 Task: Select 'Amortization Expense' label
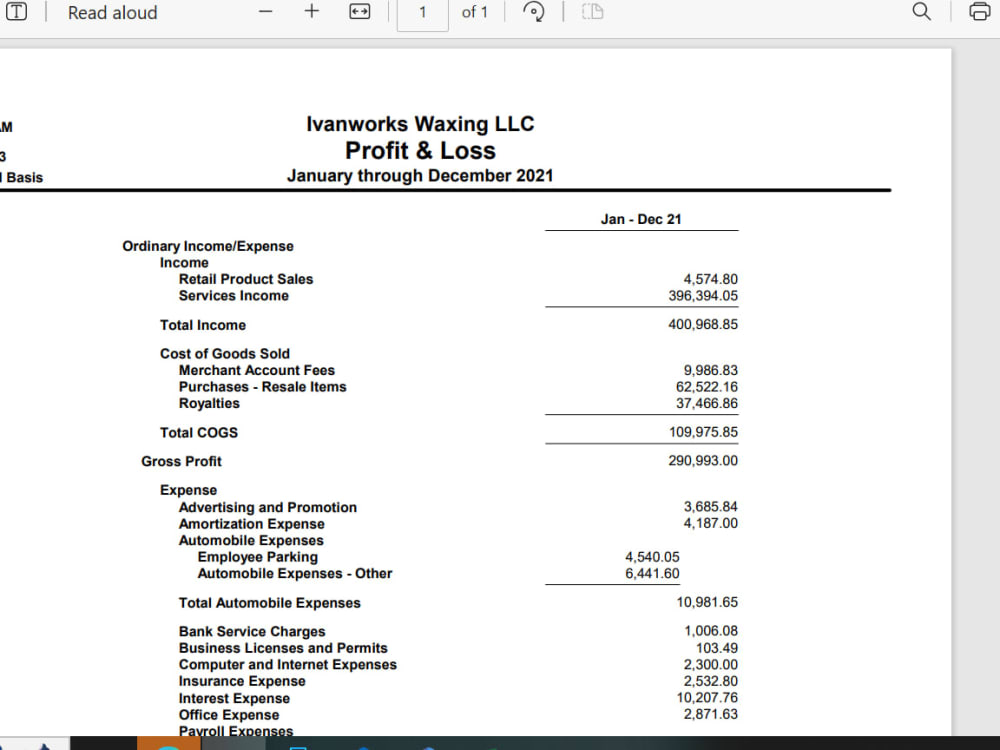click(252, 524)
